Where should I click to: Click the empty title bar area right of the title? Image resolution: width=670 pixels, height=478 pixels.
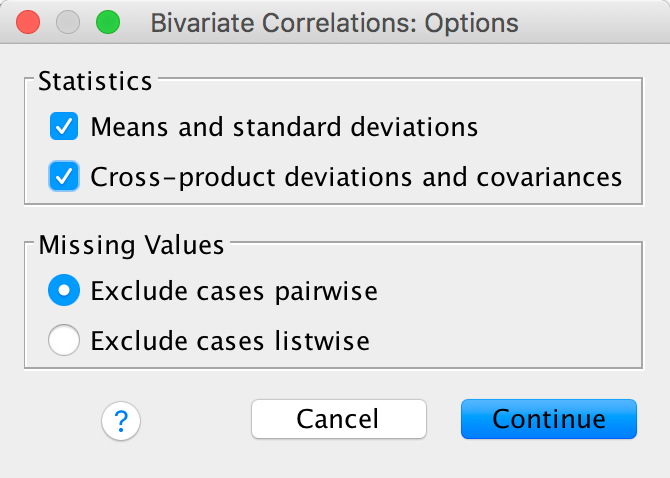pyautogui.click(x=600, y=21)
